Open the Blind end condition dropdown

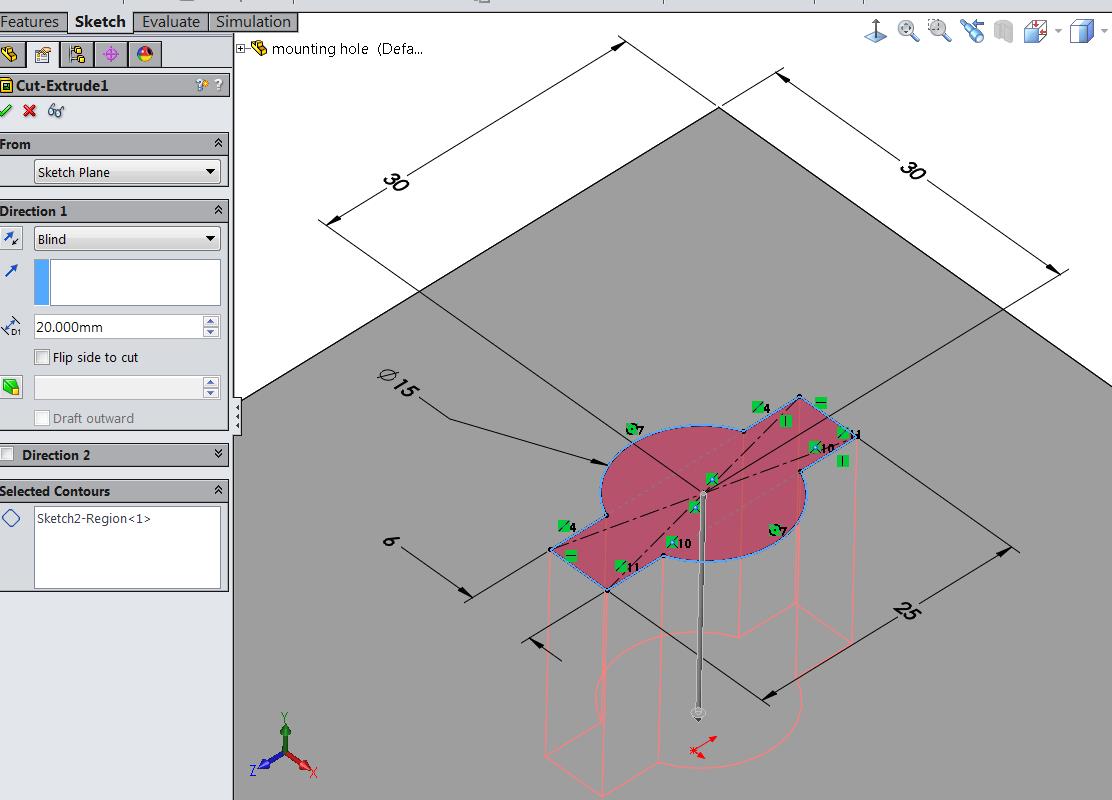tap(210, 238)
